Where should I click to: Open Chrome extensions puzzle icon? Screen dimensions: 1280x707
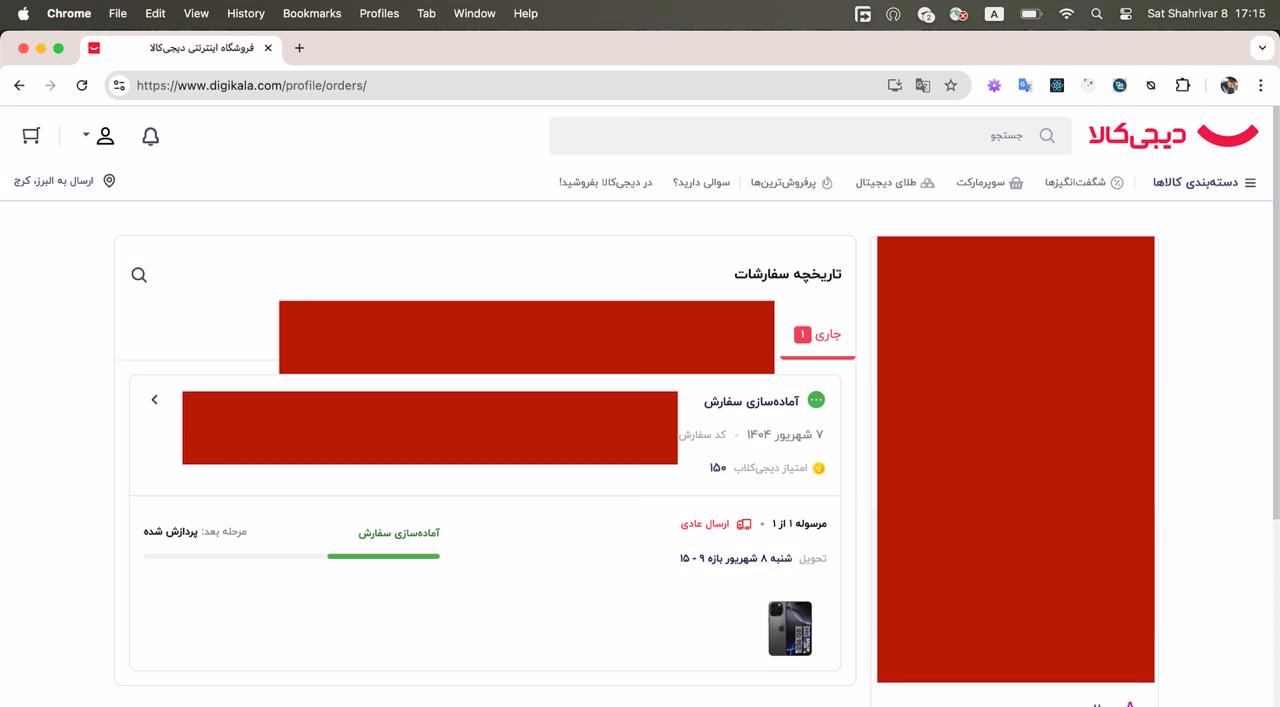pyautogui.click(x=1182, y=85)
